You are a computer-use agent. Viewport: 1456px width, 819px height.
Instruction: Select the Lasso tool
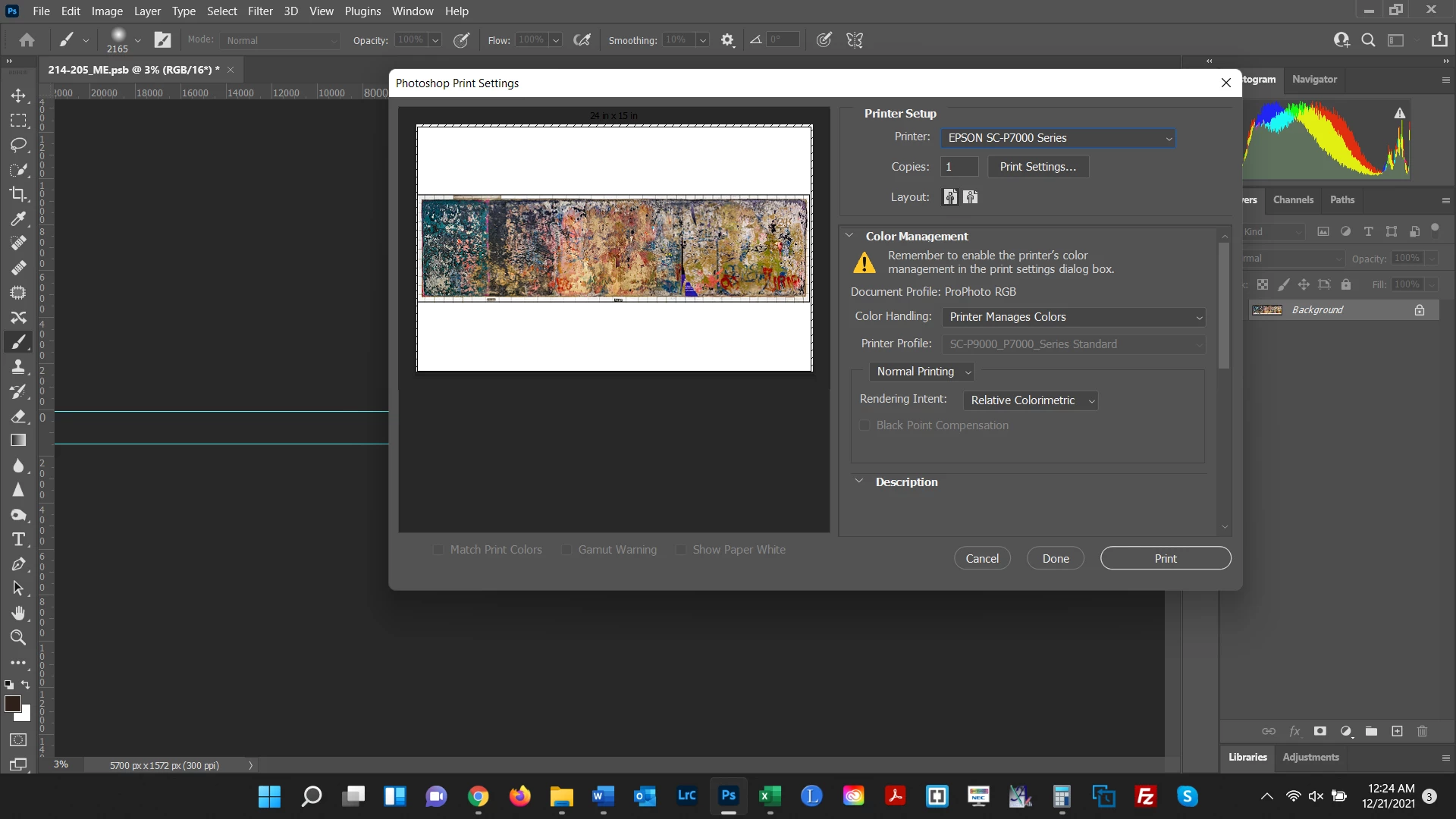[18, 145]
